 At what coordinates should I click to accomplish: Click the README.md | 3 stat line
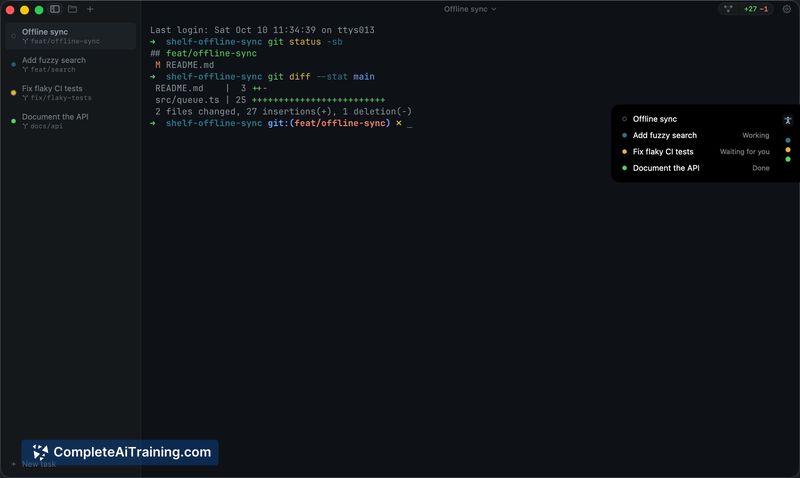pyautogui.click(x=211, y=88)
